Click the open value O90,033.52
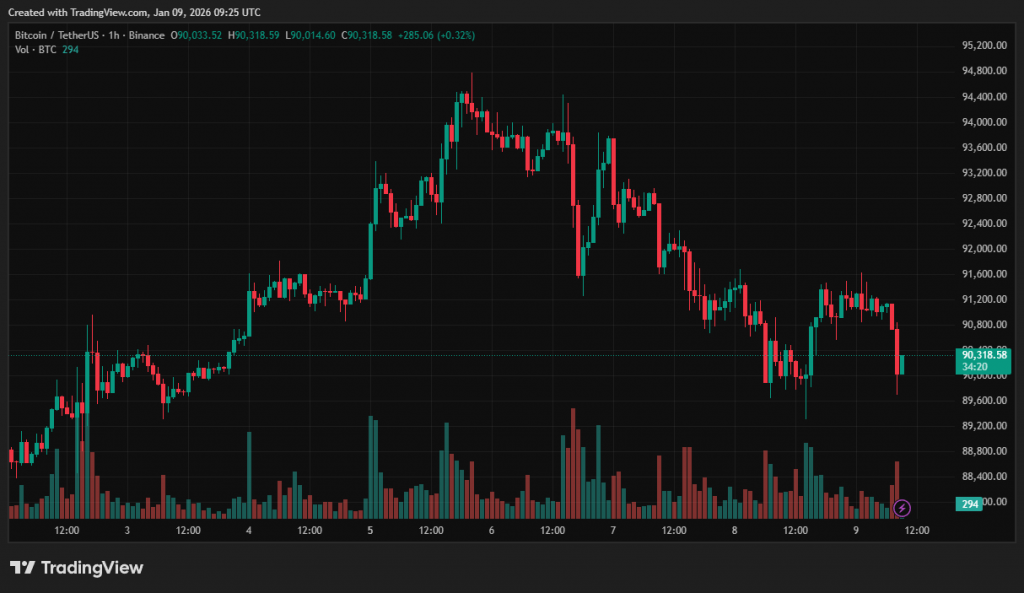 [198, 35]
